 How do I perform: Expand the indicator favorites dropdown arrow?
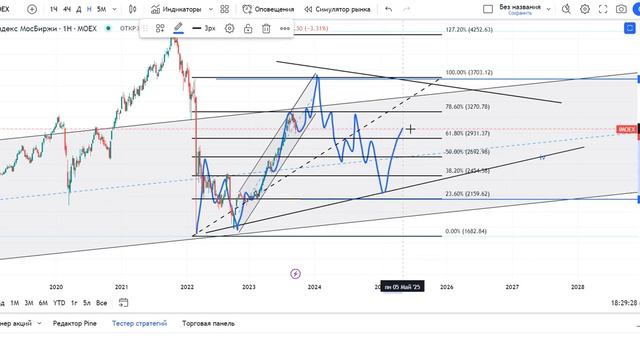pos(211,9)
